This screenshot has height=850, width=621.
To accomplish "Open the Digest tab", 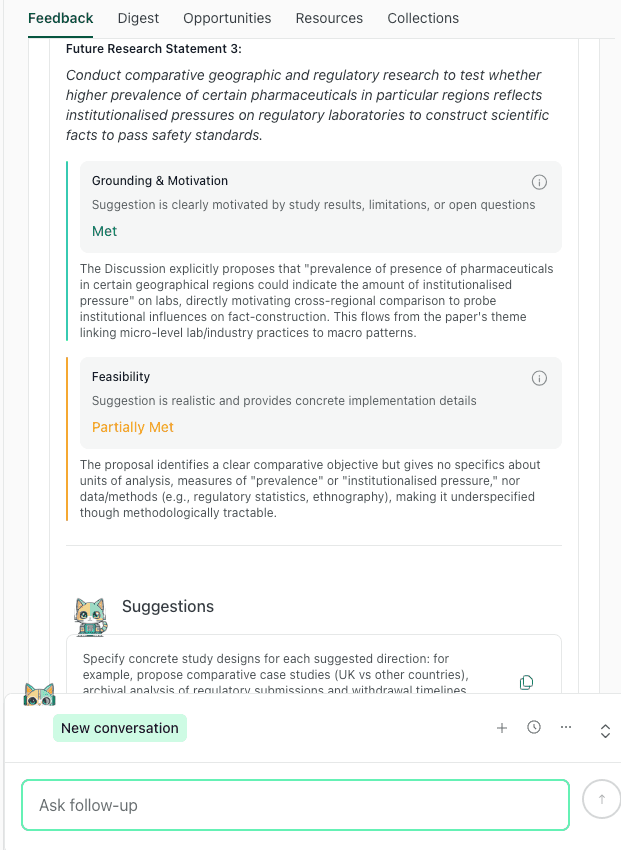I will click(x=138, y=18).
